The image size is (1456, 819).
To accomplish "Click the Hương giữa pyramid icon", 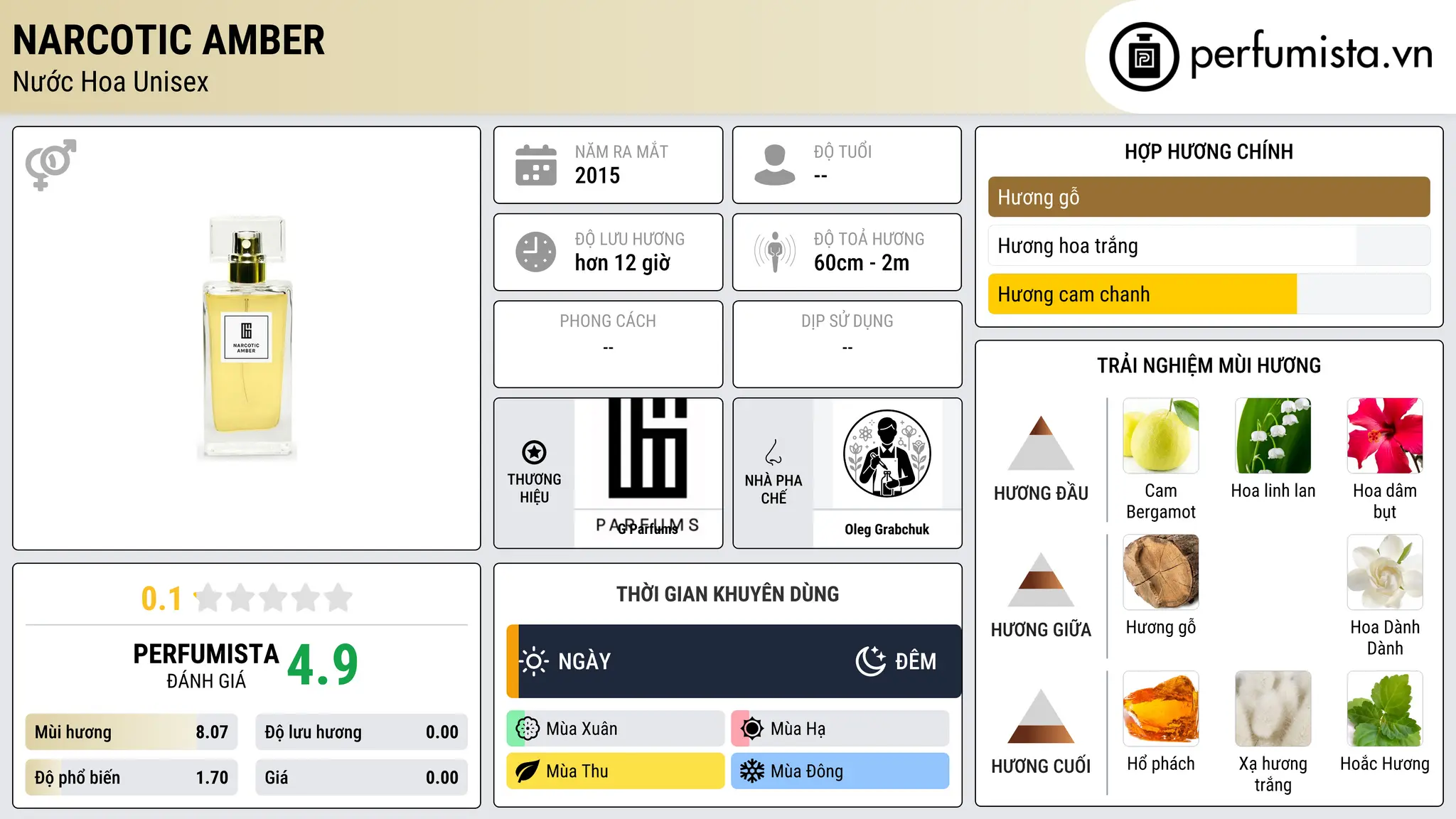I will pyautogui.click(x=1041, y=579).
